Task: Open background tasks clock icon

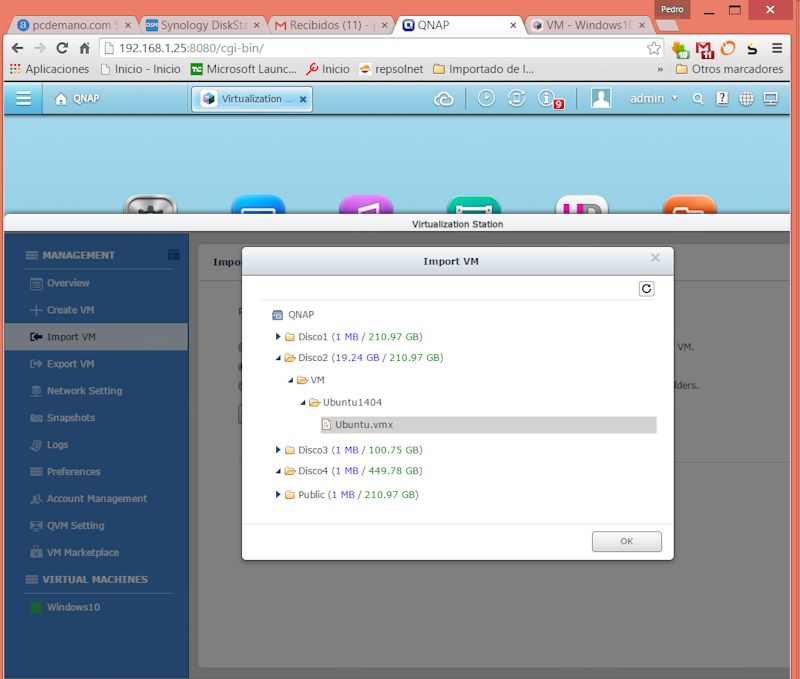Action: pos(486,98)
